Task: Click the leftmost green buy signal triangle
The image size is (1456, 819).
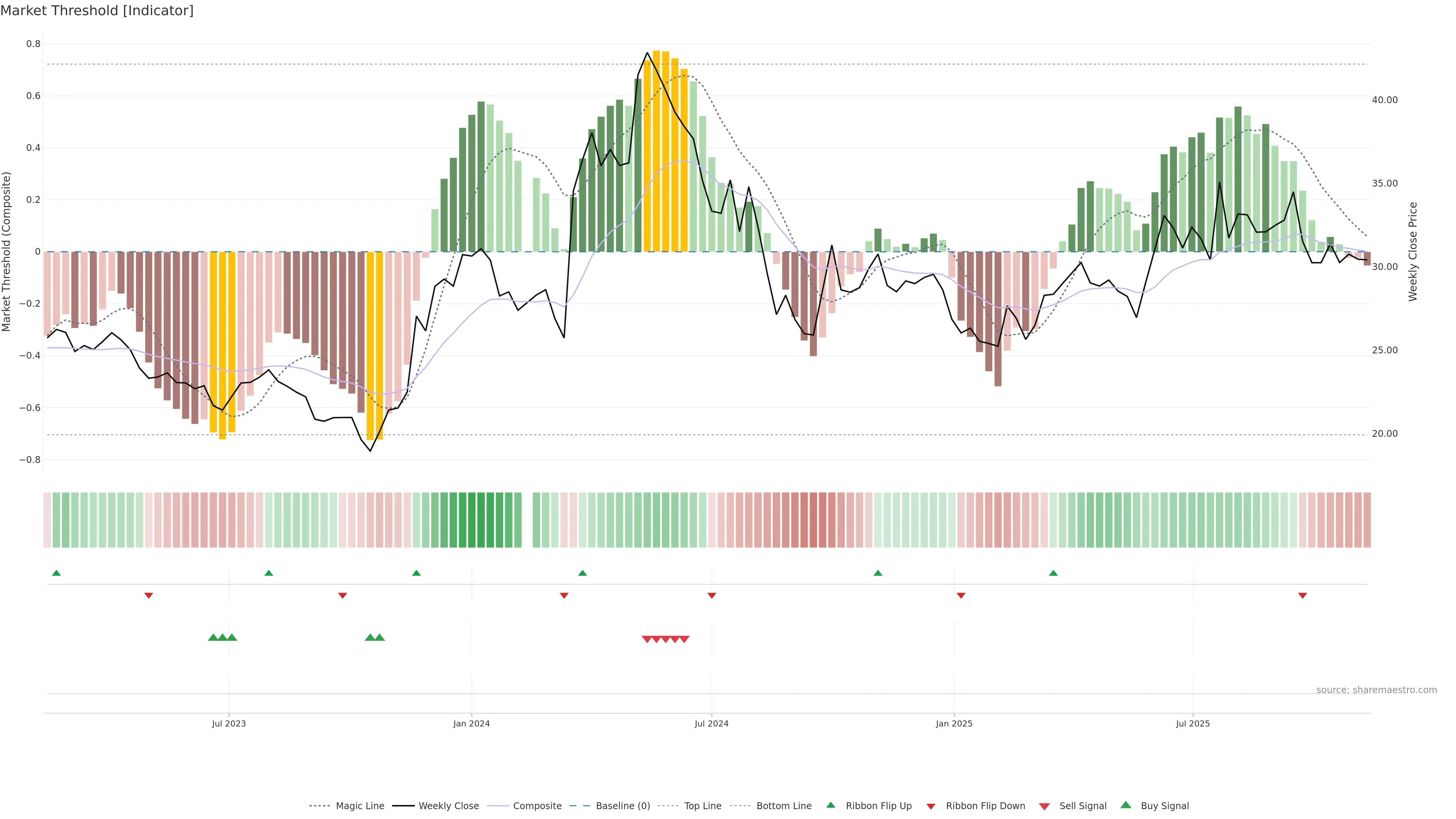Action: click(x=213, y=637)
